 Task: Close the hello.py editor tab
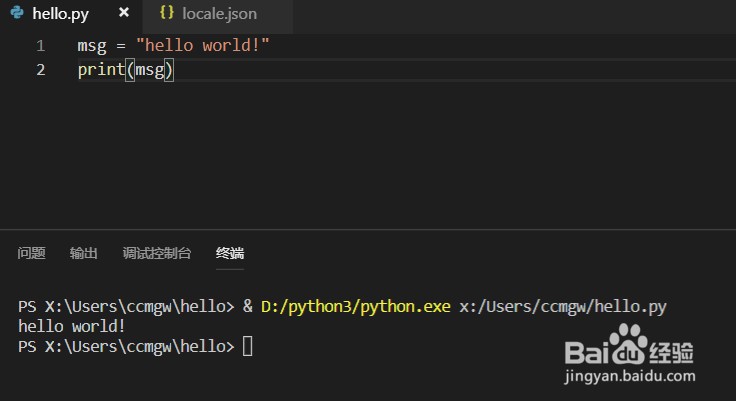pos(124,14)
